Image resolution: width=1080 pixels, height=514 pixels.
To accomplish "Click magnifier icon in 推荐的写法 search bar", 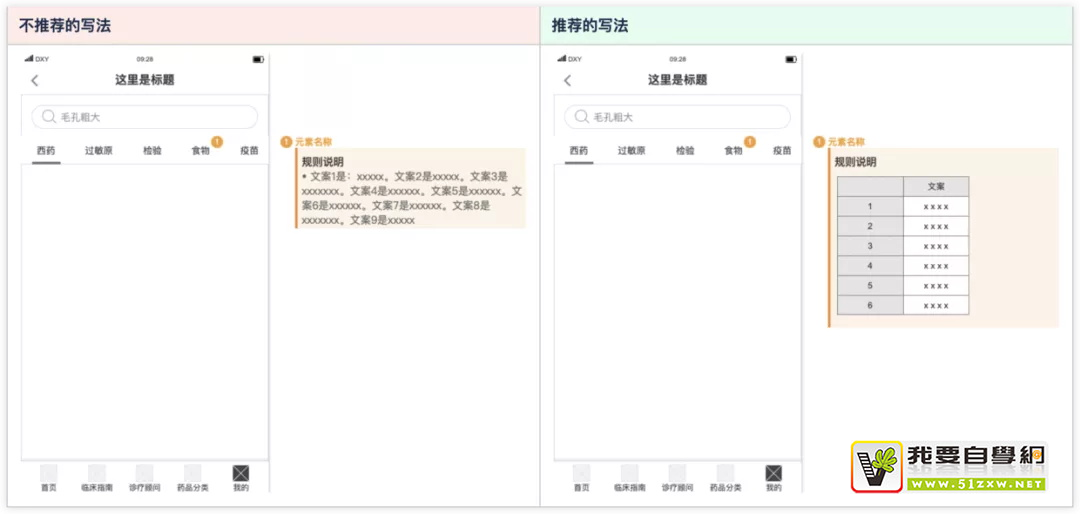I will pos(581,117).
